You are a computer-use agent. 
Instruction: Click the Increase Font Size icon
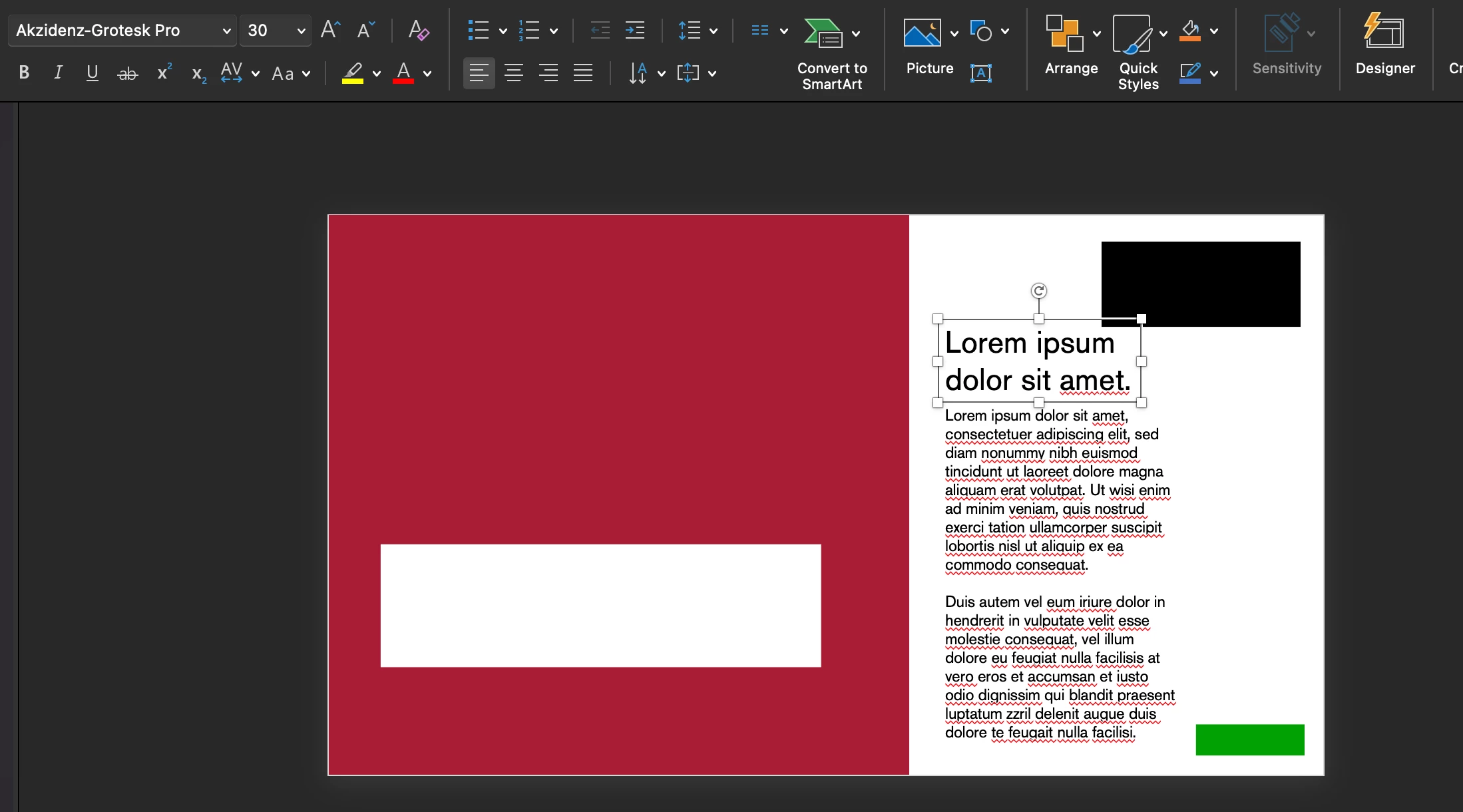[330, 30]
